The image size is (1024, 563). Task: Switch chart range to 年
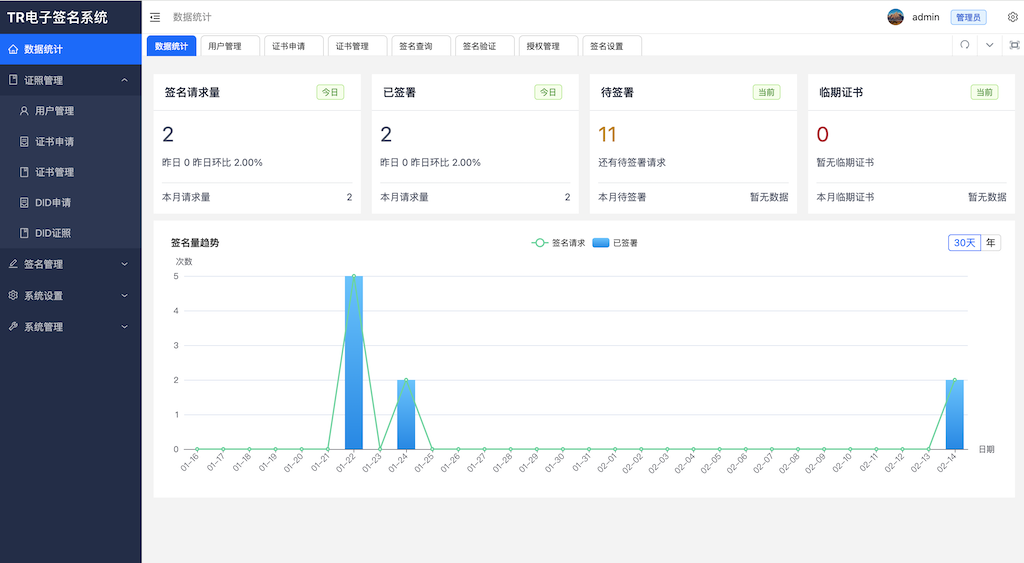pos(991,243)
